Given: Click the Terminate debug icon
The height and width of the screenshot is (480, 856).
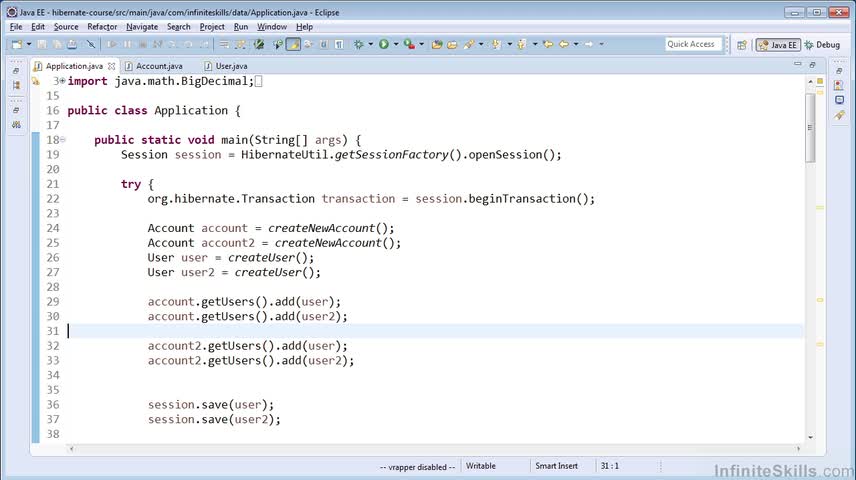Looking at the screenshot, I should pos(142,44).
